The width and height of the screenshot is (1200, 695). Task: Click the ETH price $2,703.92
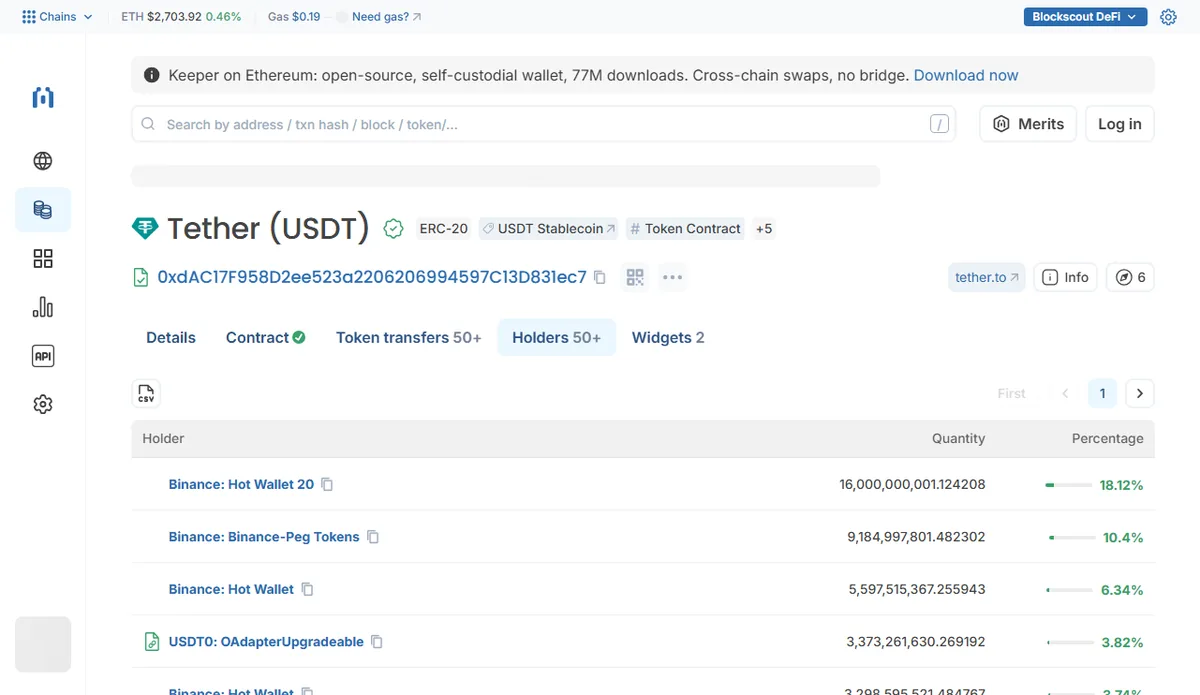point(175,17)
